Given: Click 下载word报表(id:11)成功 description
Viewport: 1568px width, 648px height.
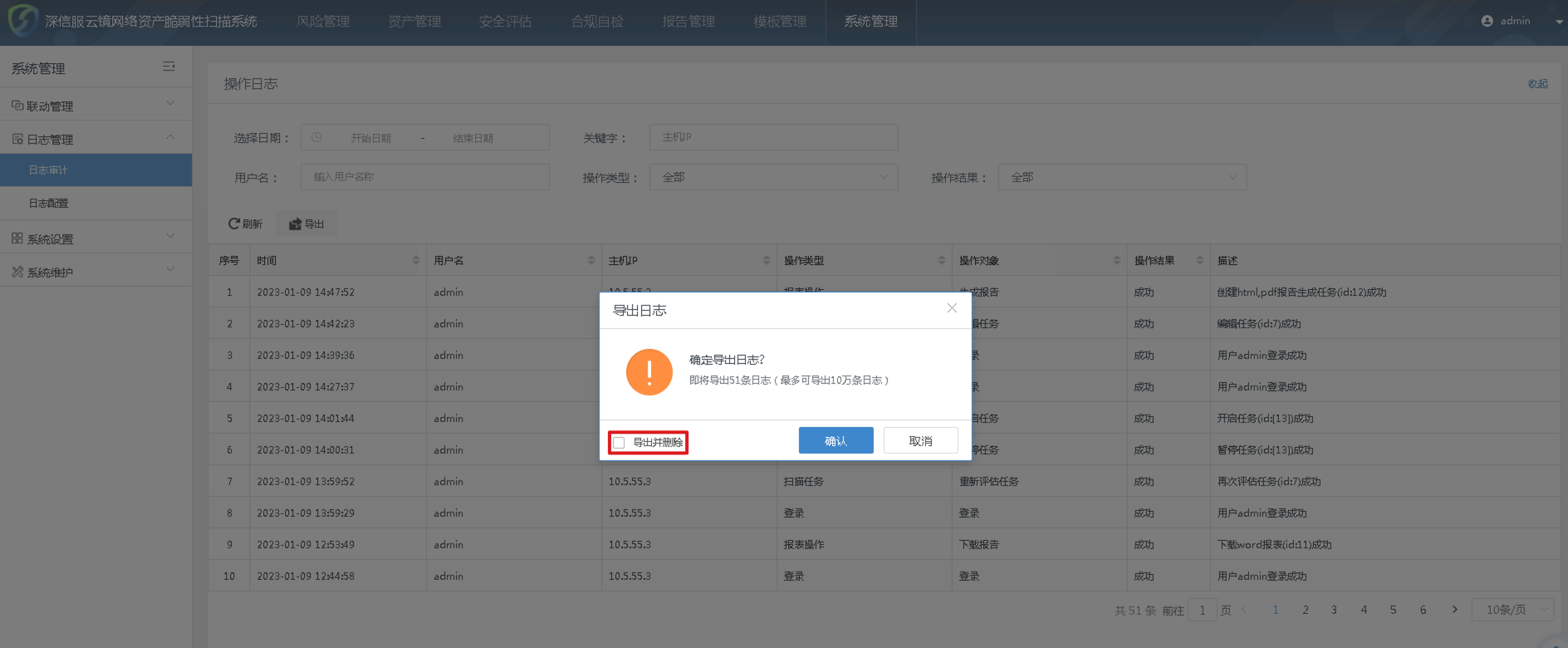Looking at the screenshot, I should (1274, 545).
